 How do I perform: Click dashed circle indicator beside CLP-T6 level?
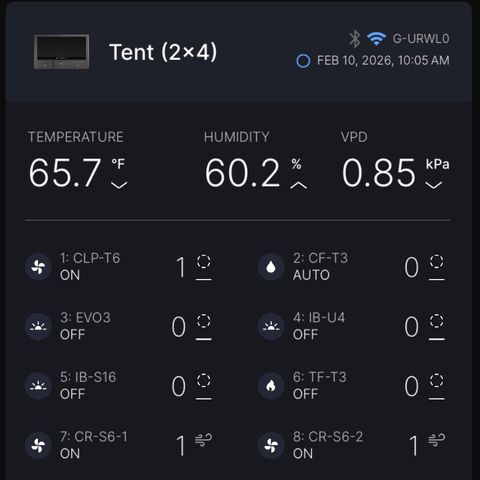tap(204, 261)
